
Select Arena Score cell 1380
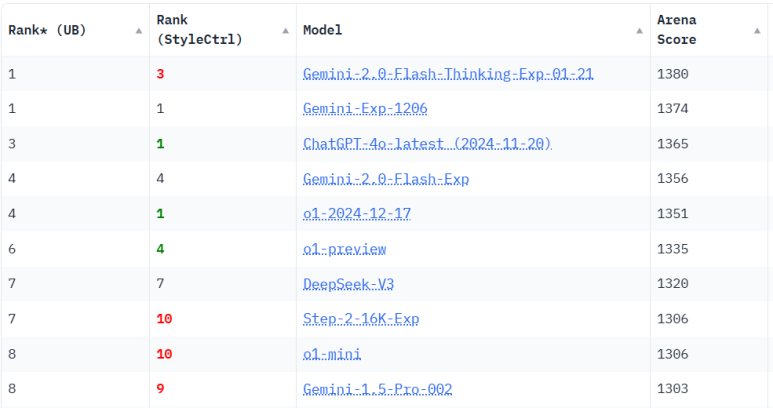click(x=672, y=74)
